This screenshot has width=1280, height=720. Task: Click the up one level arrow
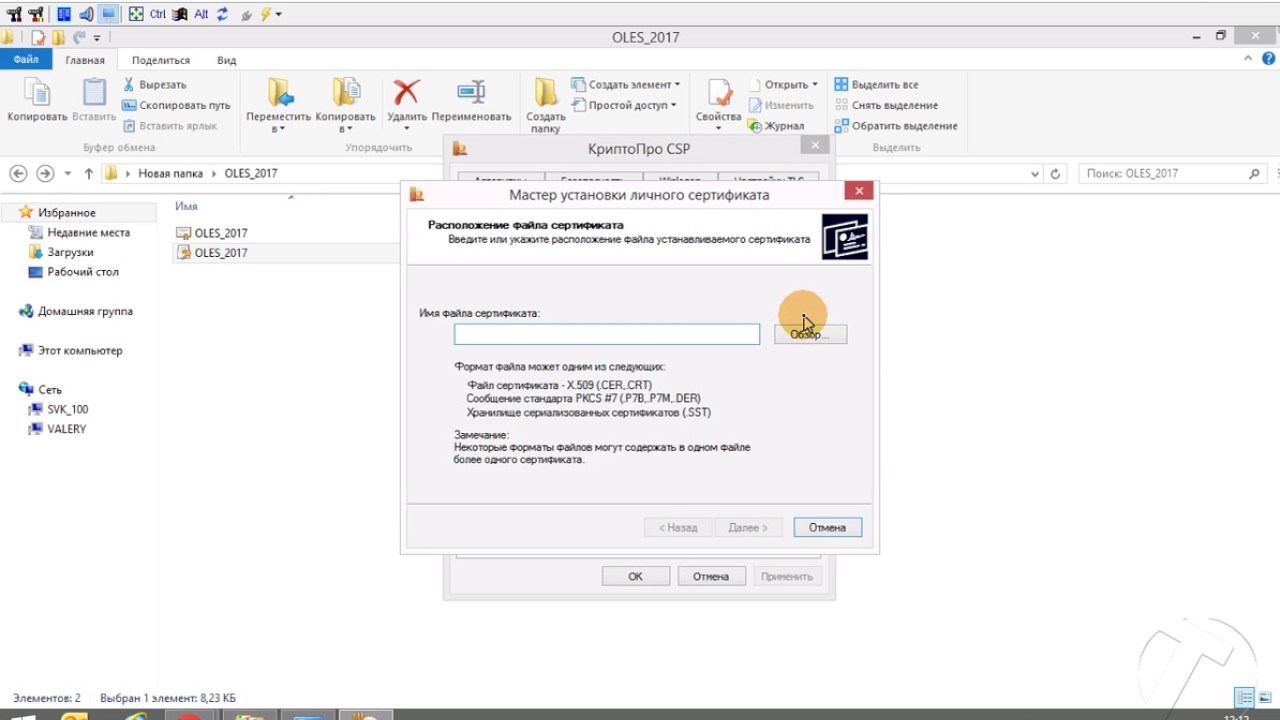pos(88,173)
